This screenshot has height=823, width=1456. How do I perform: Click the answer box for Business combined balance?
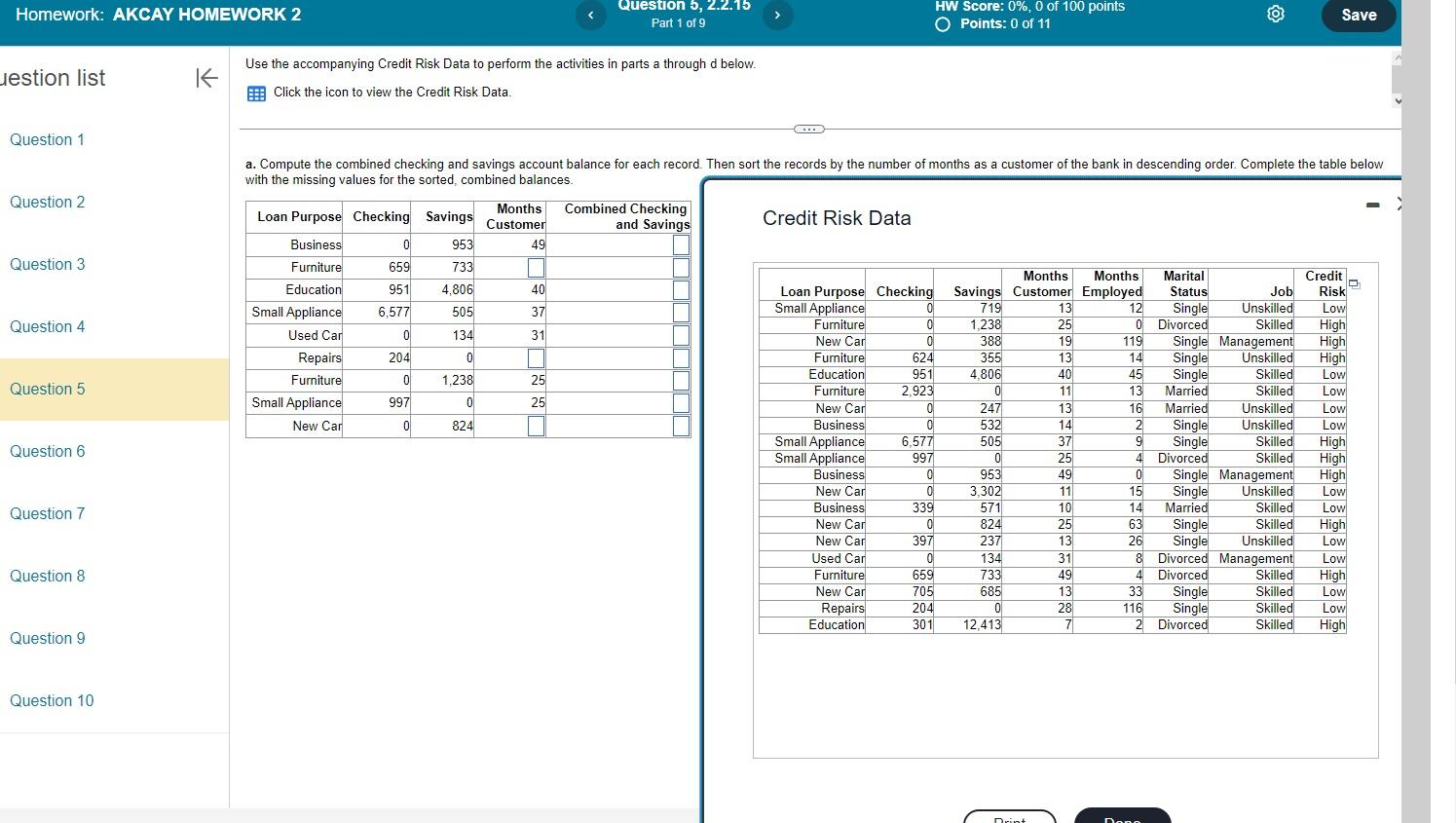679,243
